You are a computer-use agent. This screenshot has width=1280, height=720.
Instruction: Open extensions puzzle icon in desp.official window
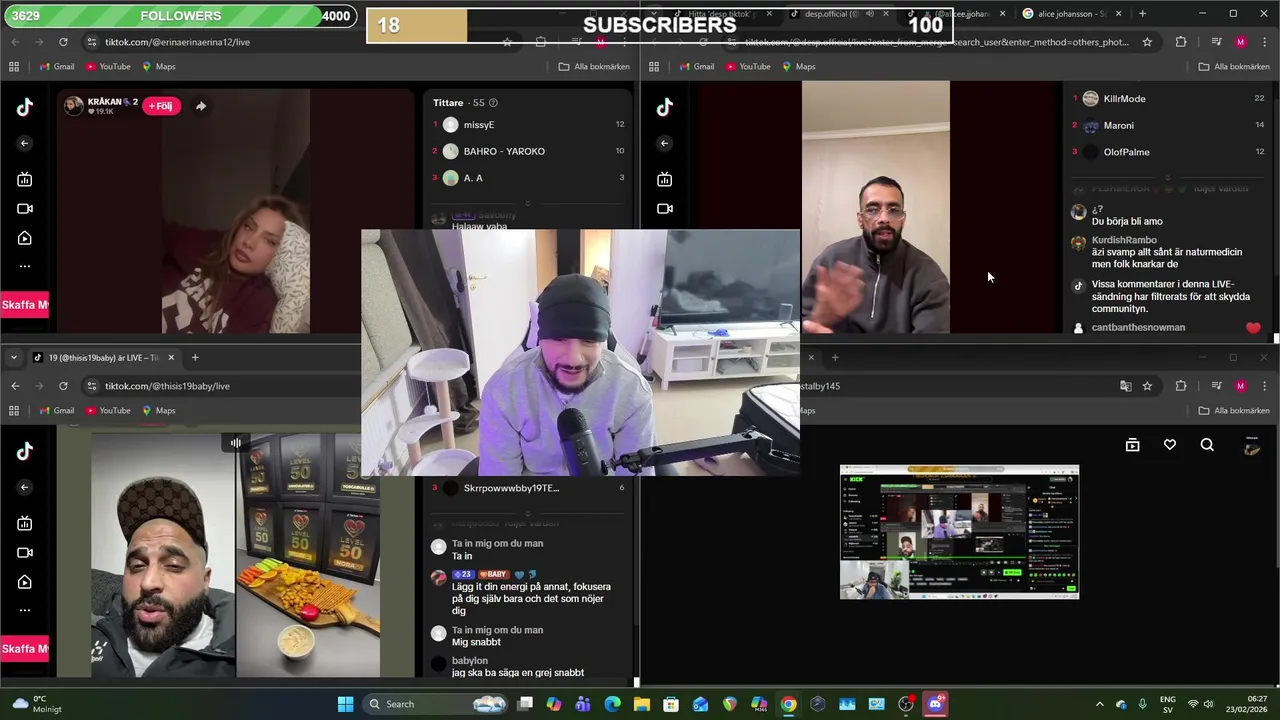[x=1181, y=42]
